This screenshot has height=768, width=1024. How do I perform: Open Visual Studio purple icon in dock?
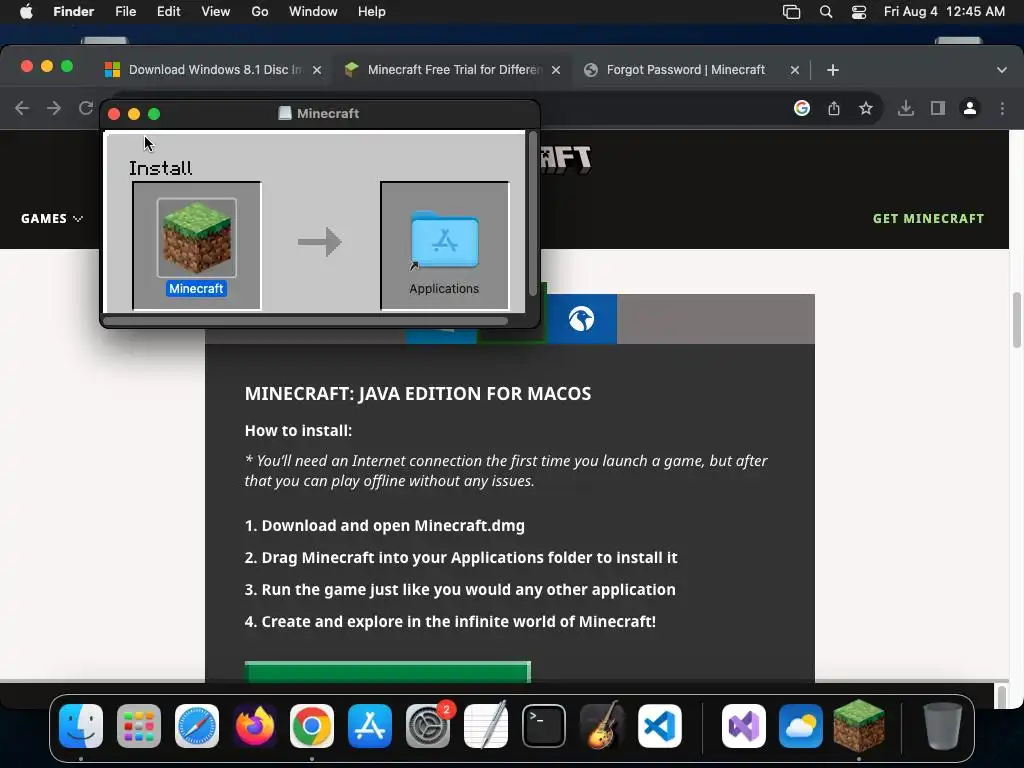click(744, 726)
